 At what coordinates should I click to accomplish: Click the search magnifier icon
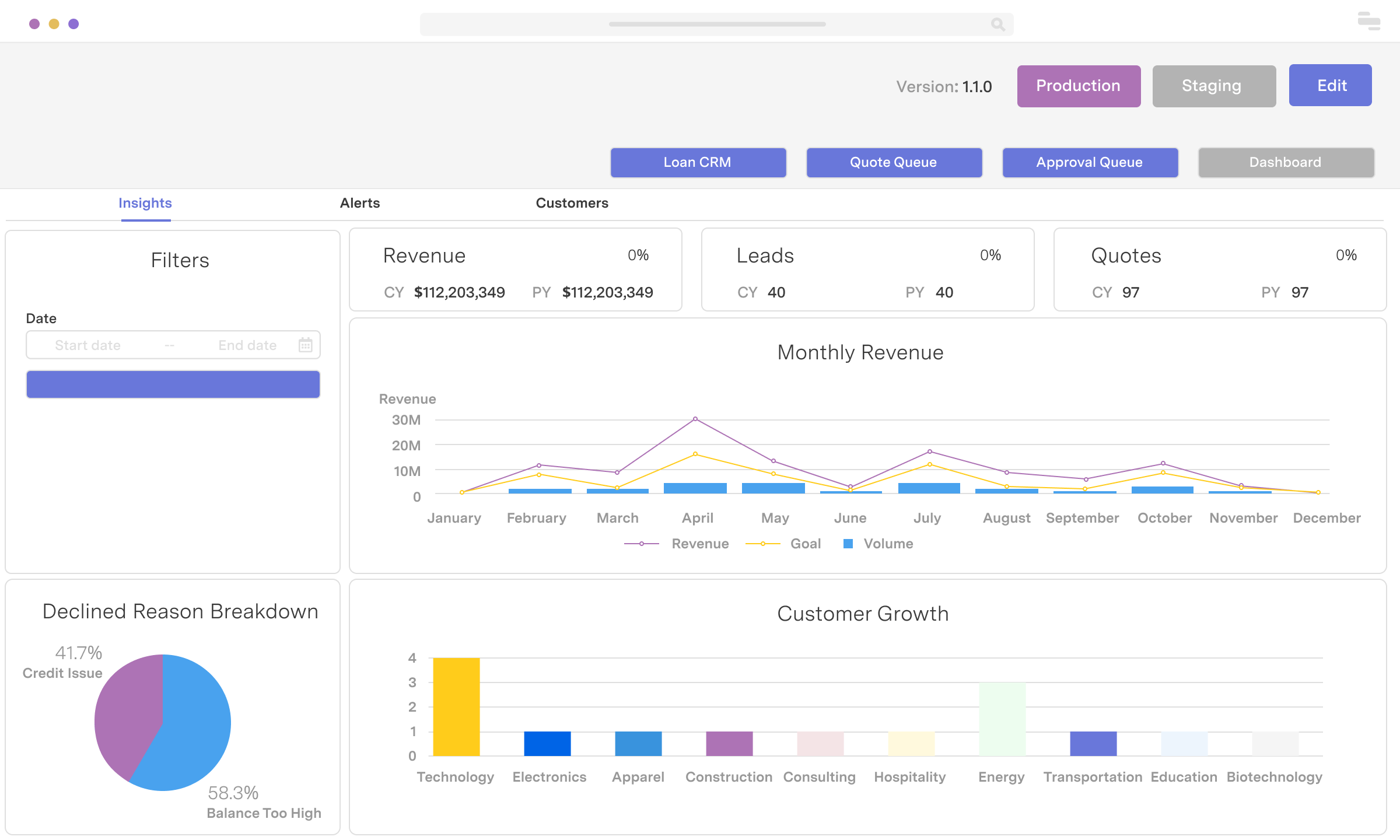pyautogui.click(x=998, y=24)
